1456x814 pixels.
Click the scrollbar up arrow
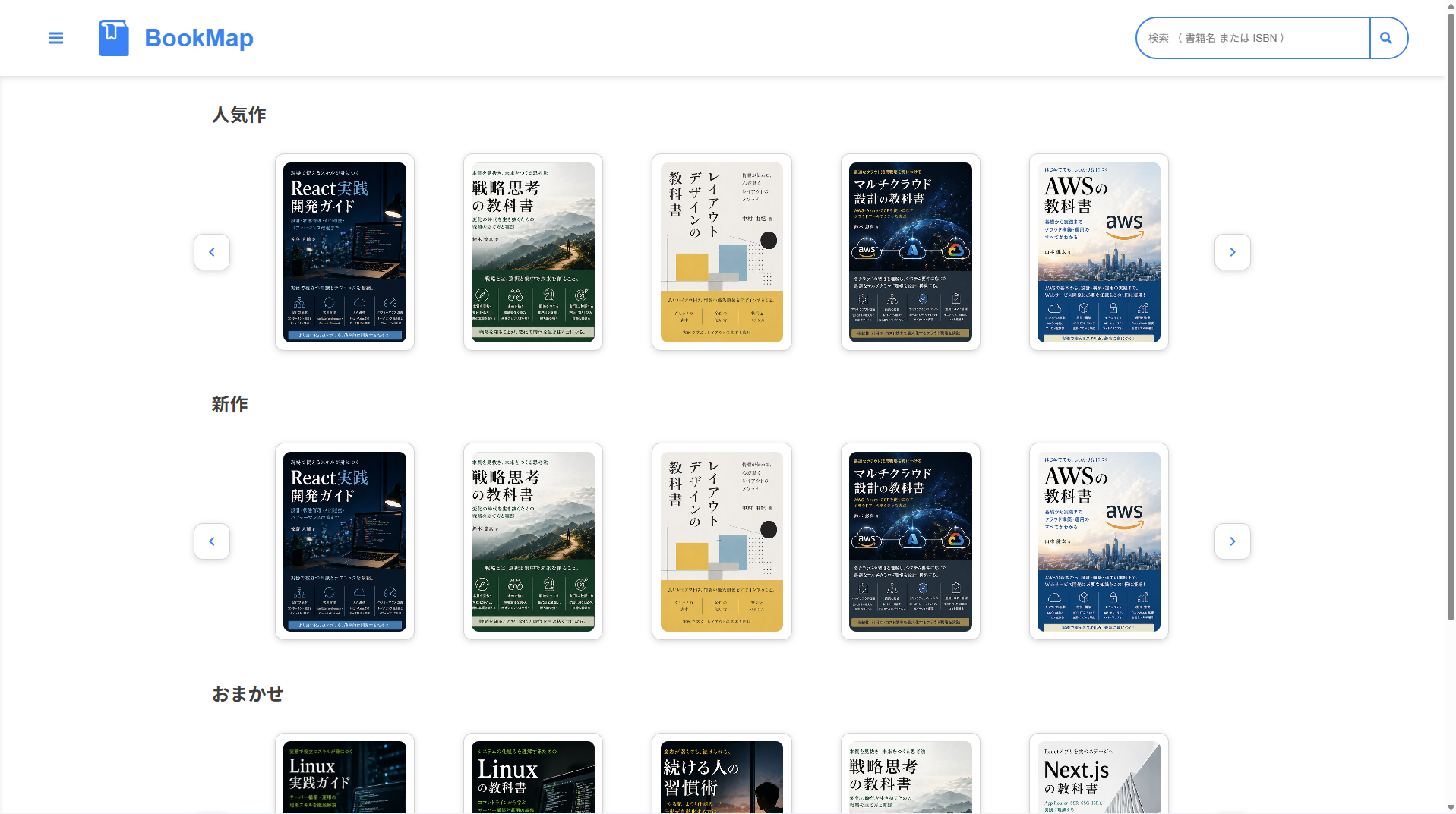click(1451, 5)
